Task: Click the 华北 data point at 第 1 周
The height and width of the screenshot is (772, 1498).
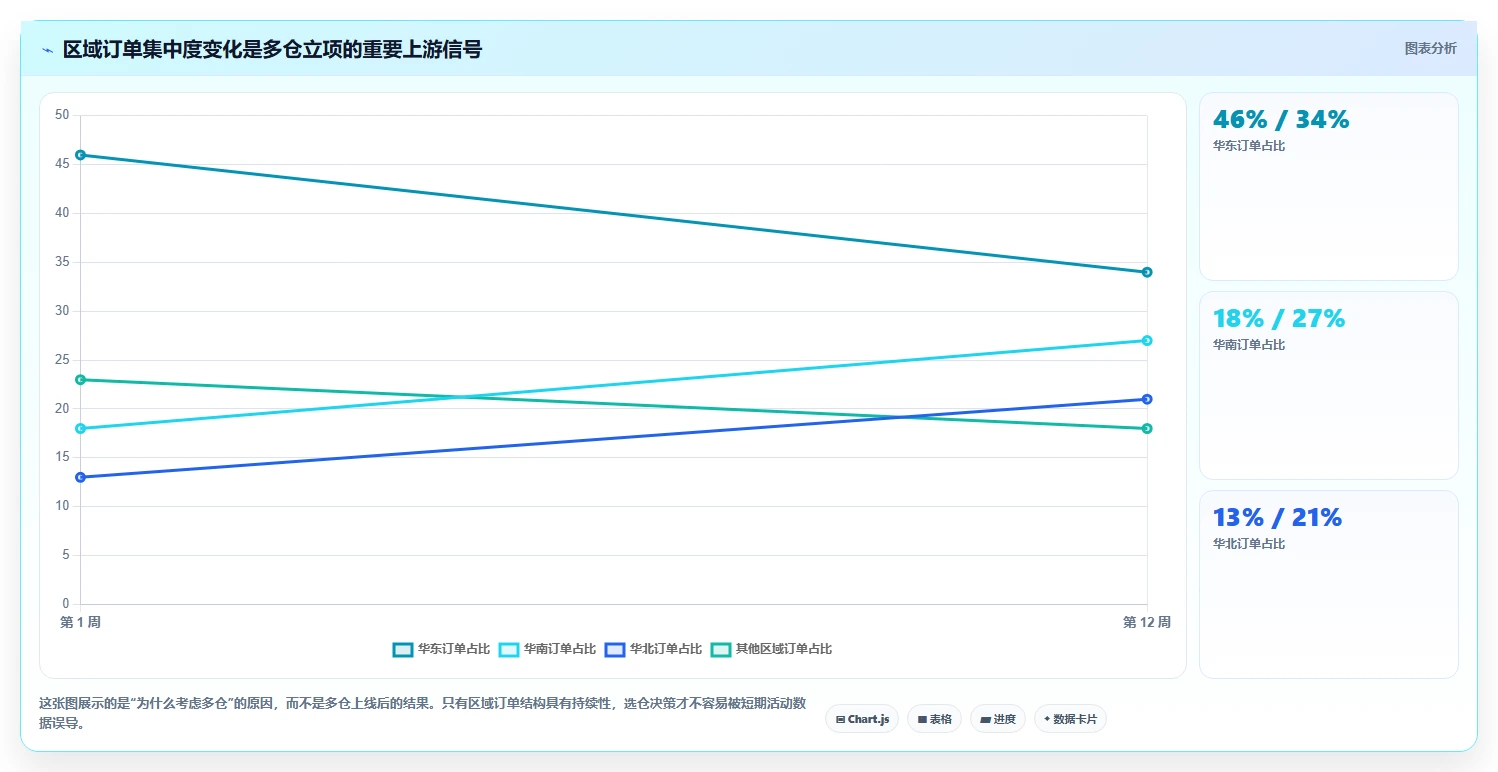Action: point(80,477)
